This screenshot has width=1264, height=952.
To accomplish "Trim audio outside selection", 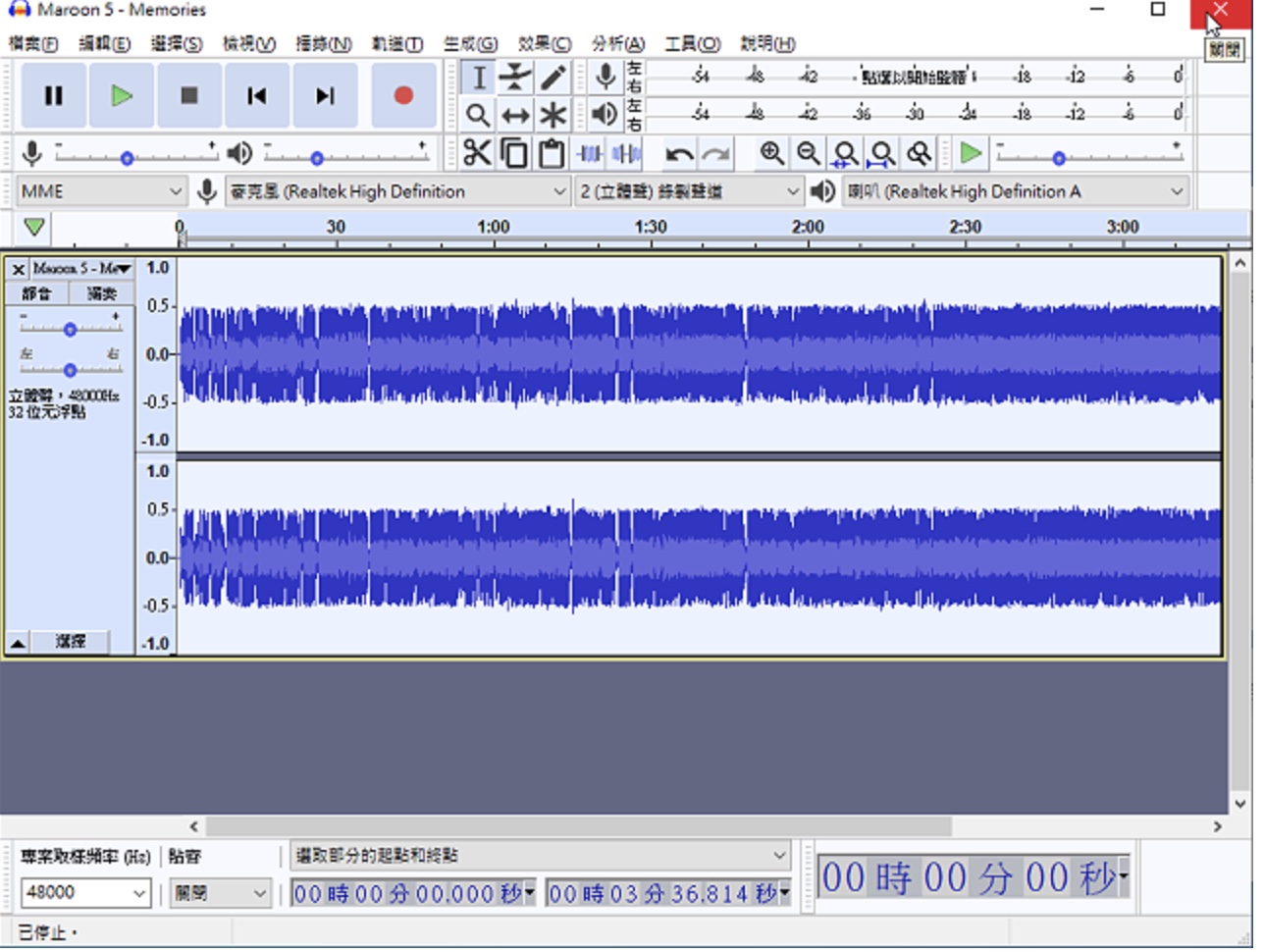I will 590,154.
